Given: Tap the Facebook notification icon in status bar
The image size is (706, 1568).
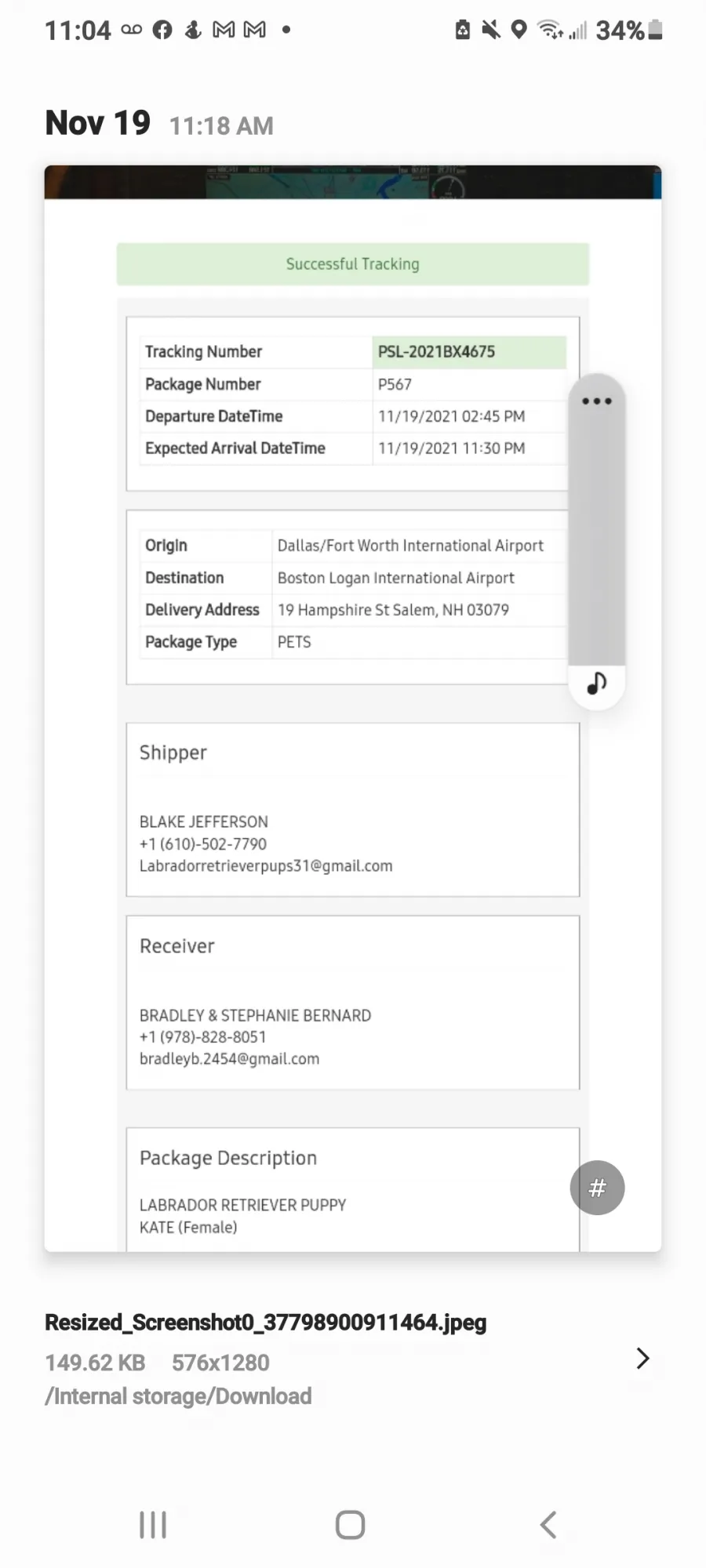Looking at the screenshot, I should coord(162,30).
